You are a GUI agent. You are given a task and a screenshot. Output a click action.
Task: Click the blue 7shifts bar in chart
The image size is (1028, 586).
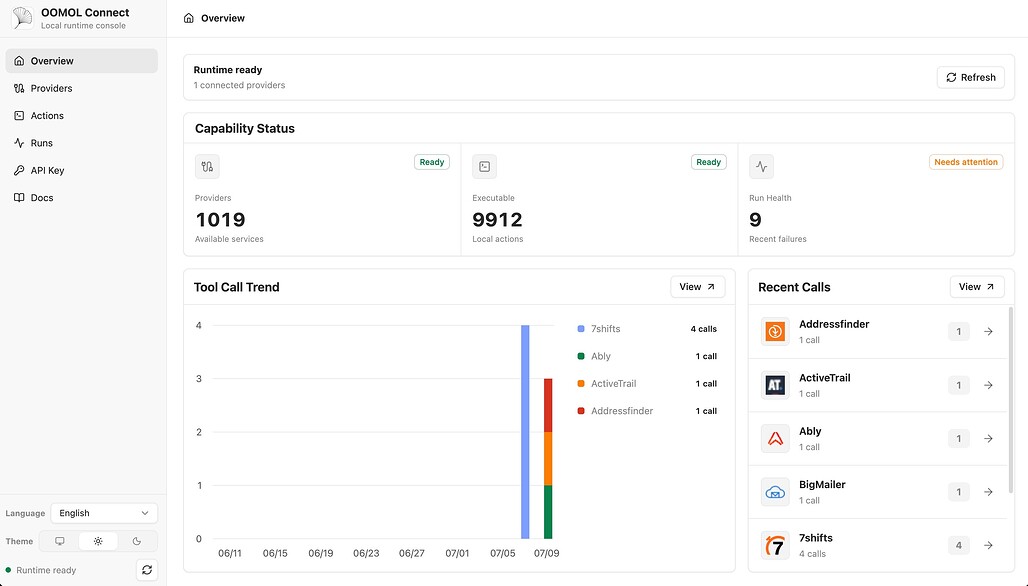tap(525, 432)
